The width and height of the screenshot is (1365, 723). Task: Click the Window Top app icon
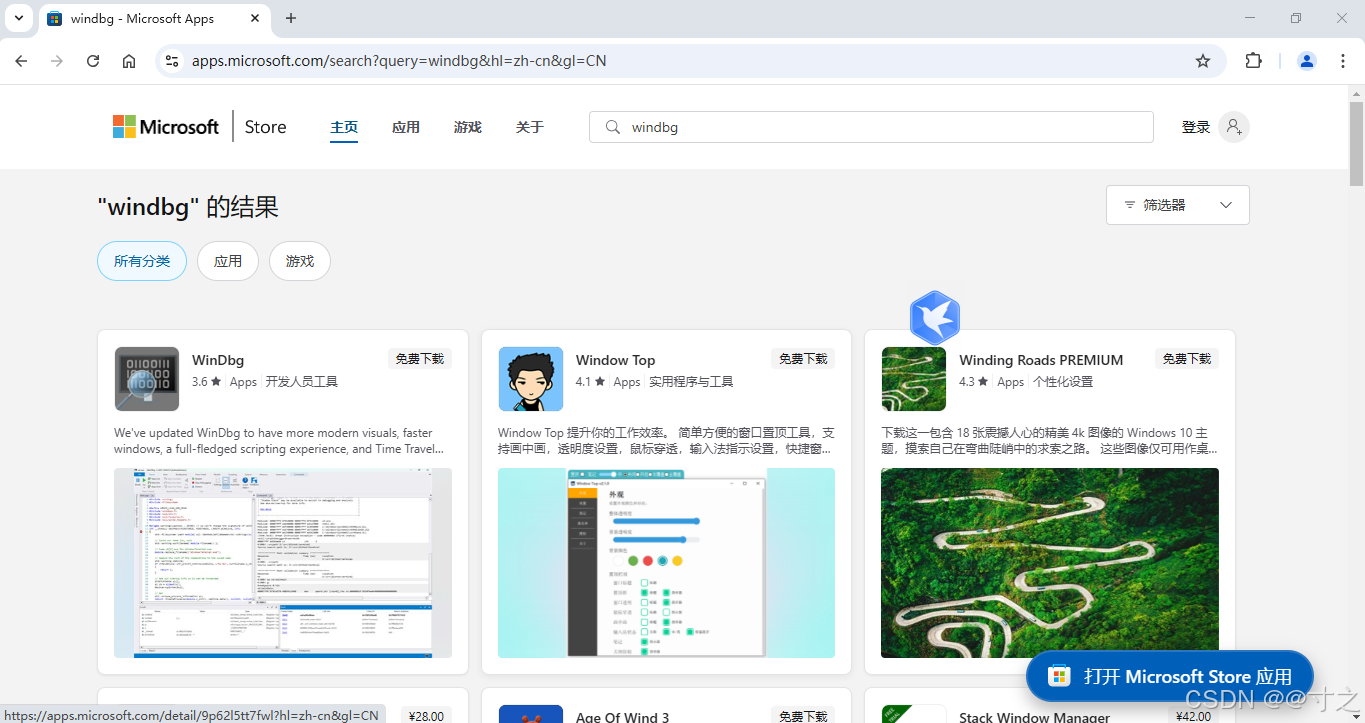pos(530,379)
